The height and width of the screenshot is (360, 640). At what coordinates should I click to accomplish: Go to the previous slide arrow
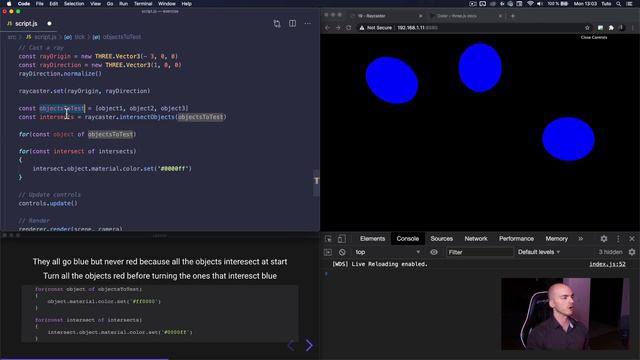291,346
